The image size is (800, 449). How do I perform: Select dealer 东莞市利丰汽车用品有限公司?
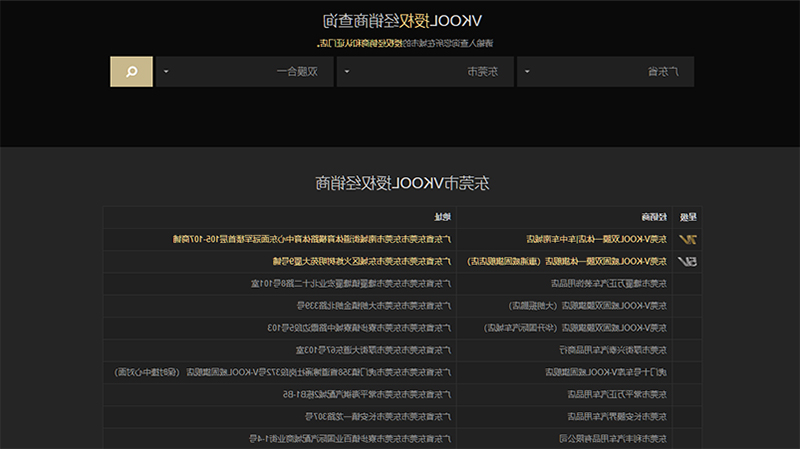[613, 439]
